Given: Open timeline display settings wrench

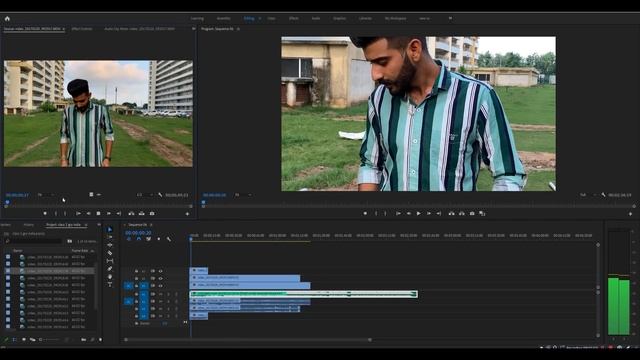Looking at the screenshot, I should pos(169,239).
